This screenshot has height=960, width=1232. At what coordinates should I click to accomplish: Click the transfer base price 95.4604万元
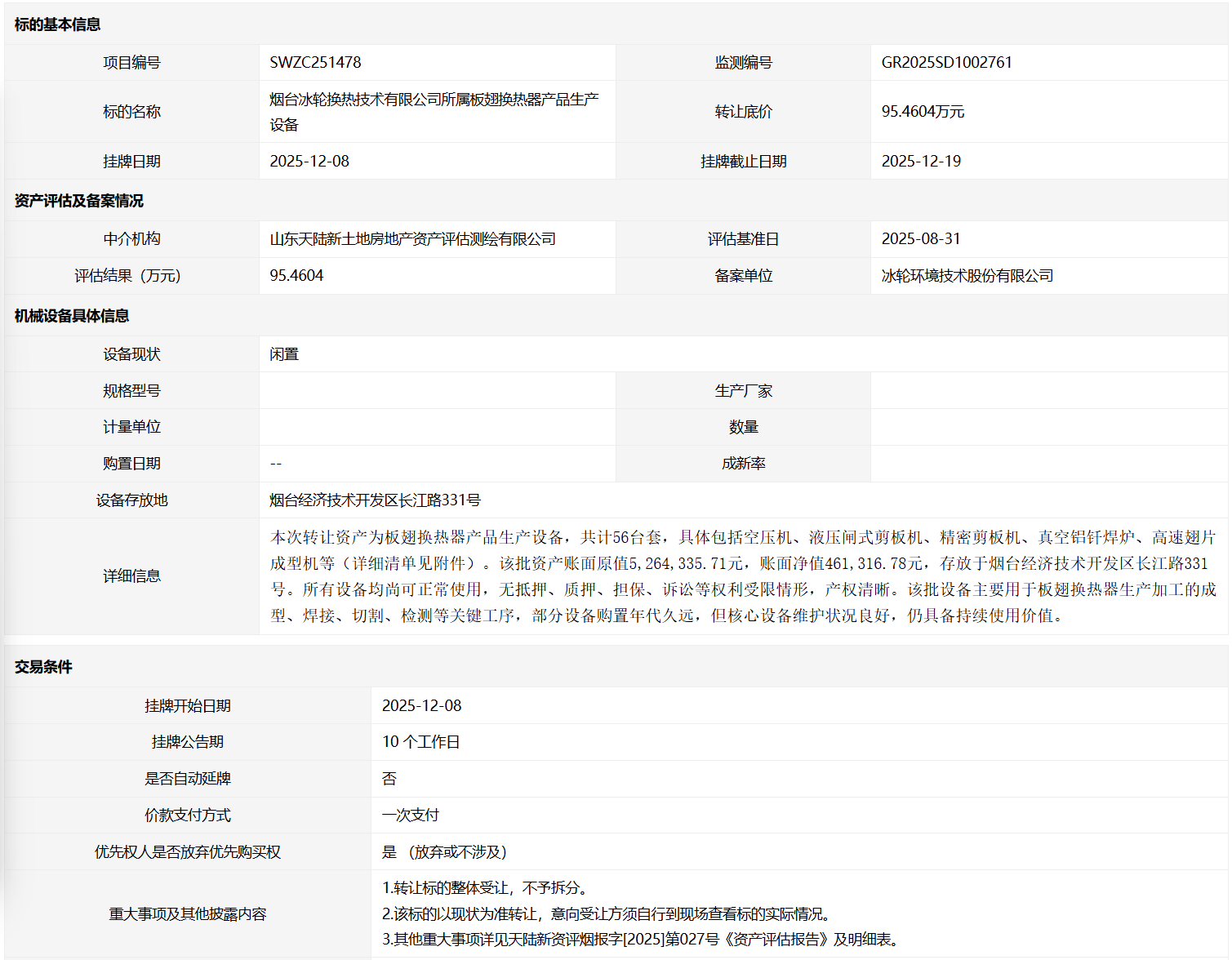(x=923, y=112)
